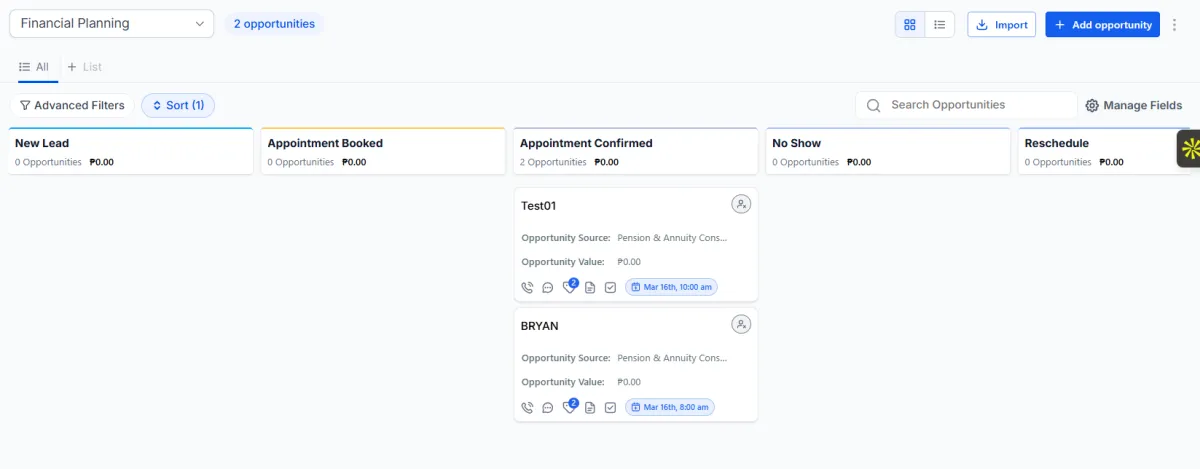
Task: Open Manage Fields settings
Action: tap(1134, 105)
